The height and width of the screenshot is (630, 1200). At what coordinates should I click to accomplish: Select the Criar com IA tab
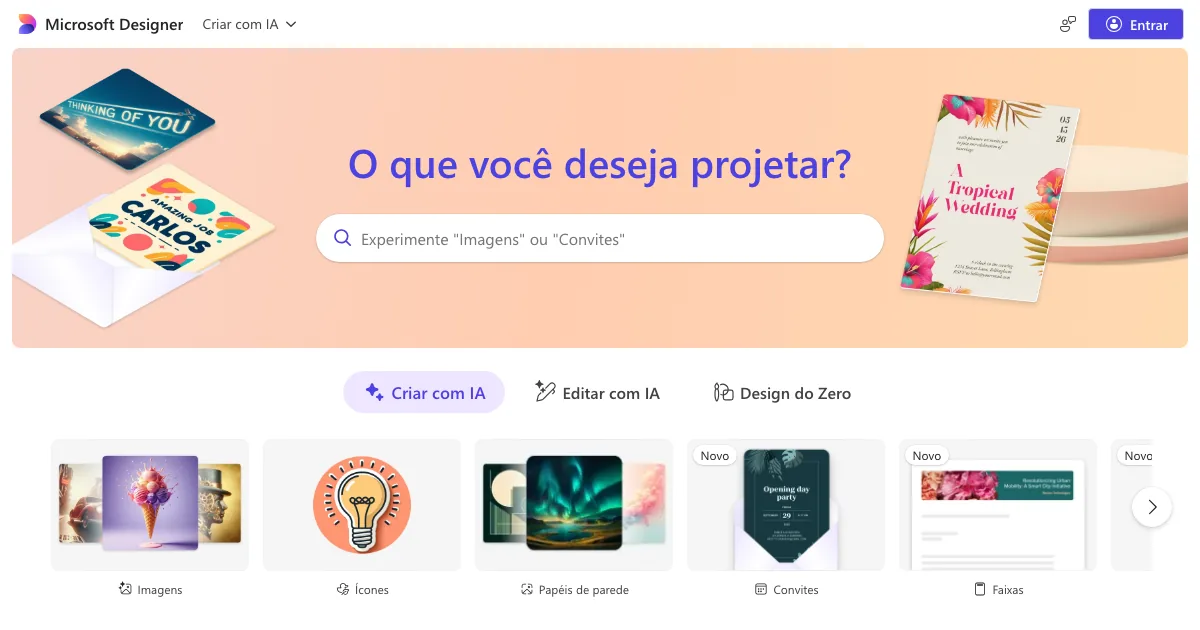[424, 393]
